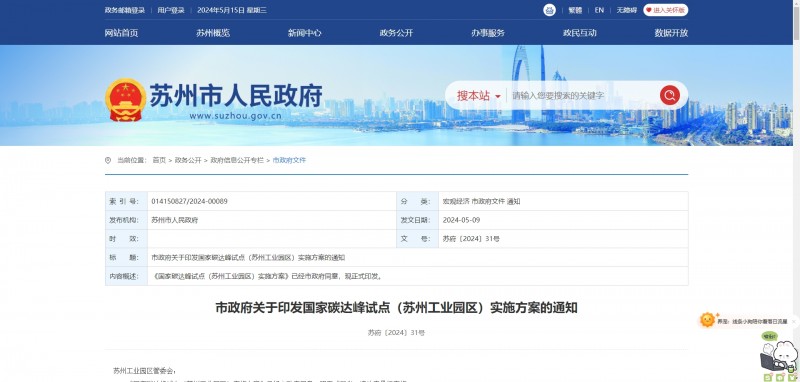The image size is (800, 382).
Task: Click the index number 014150827/2024-00089
Action: (189, 201)
